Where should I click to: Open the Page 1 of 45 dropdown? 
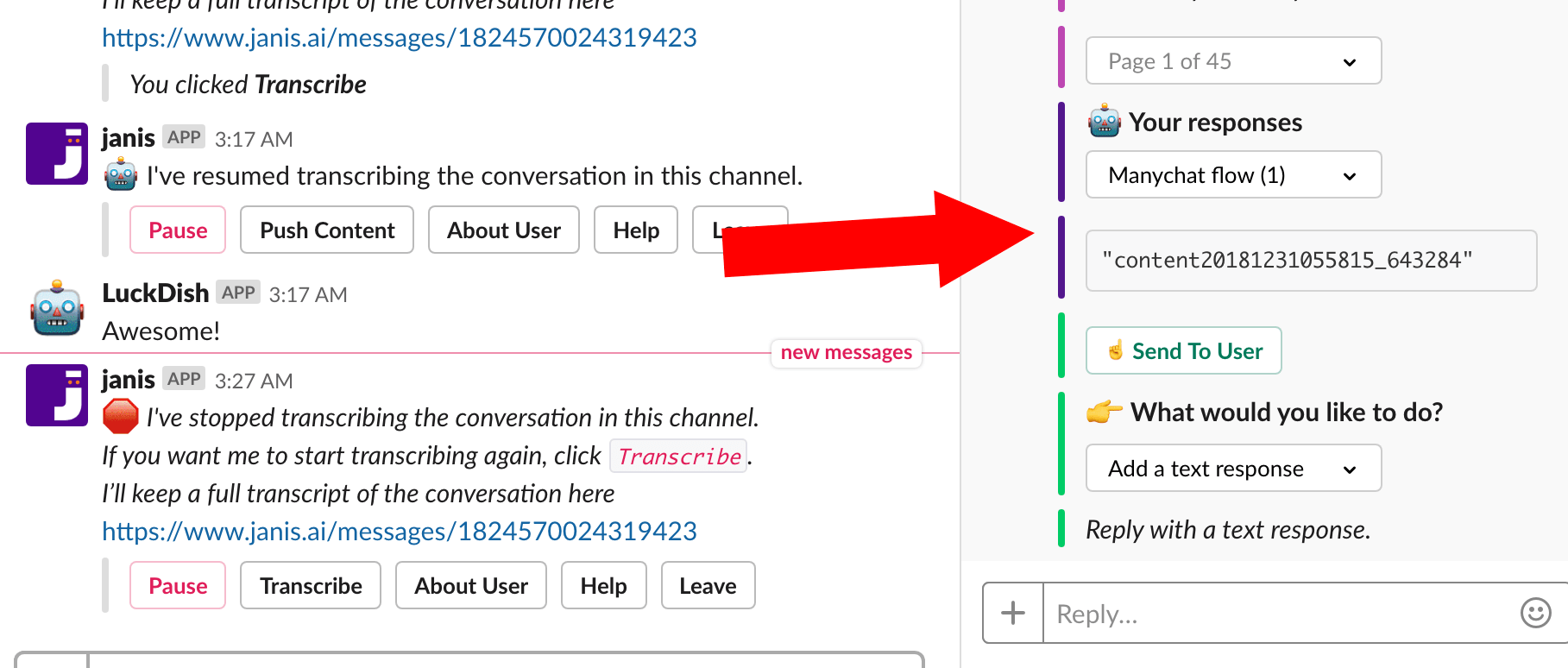pos(1233,60)
